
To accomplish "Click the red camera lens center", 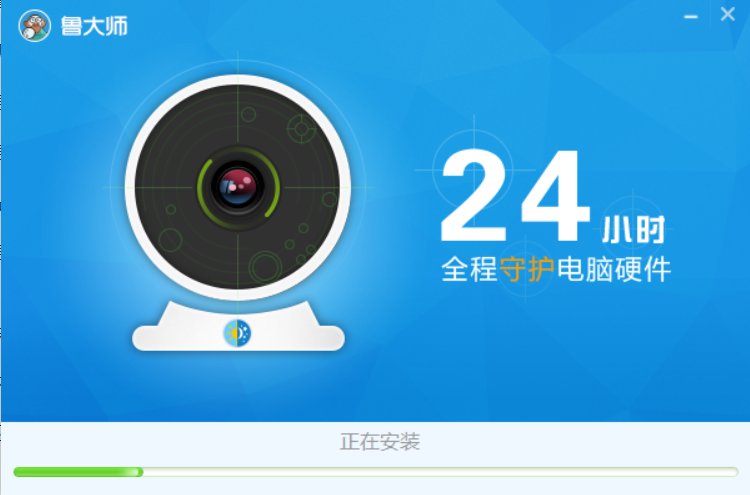I will 238,187.
